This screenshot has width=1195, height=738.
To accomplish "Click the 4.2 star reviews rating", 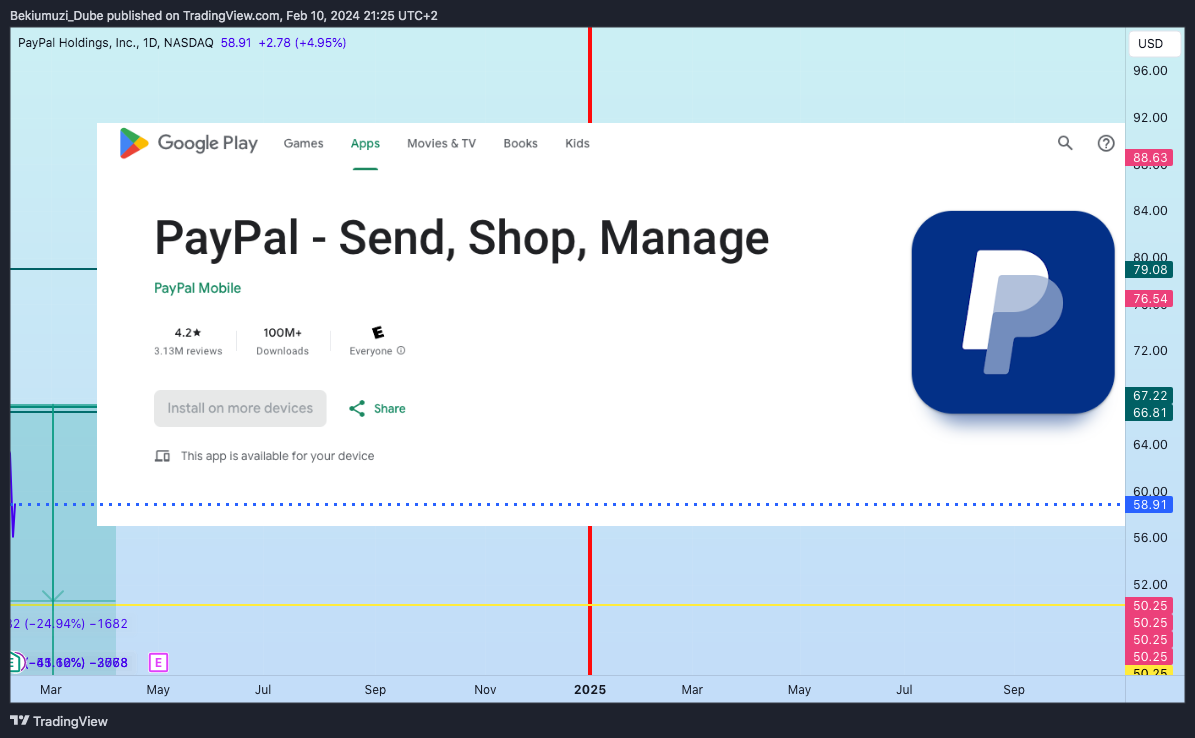I will tap(188, 341).
